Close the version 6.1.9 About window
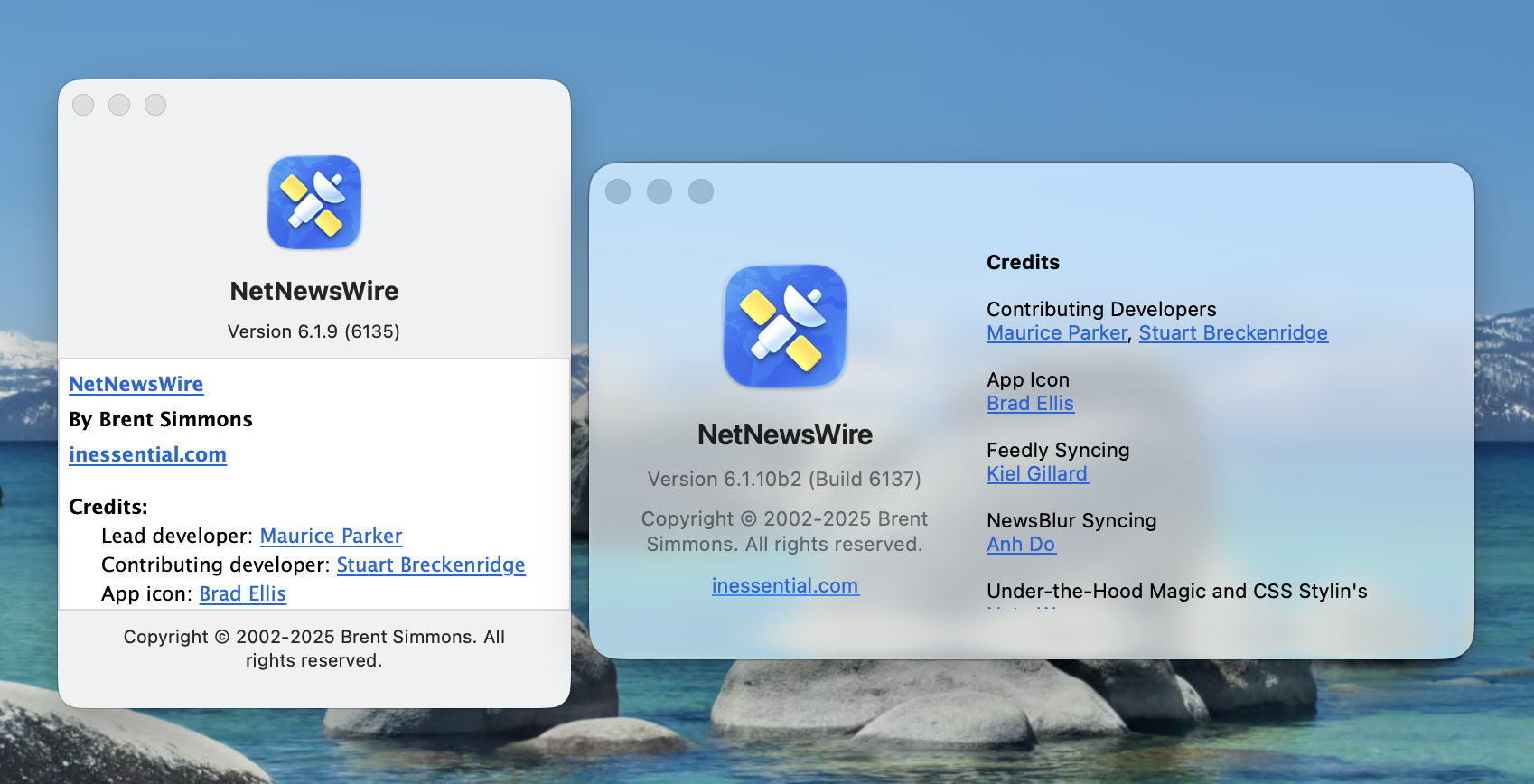1534x784 pixels. (83, 105)
